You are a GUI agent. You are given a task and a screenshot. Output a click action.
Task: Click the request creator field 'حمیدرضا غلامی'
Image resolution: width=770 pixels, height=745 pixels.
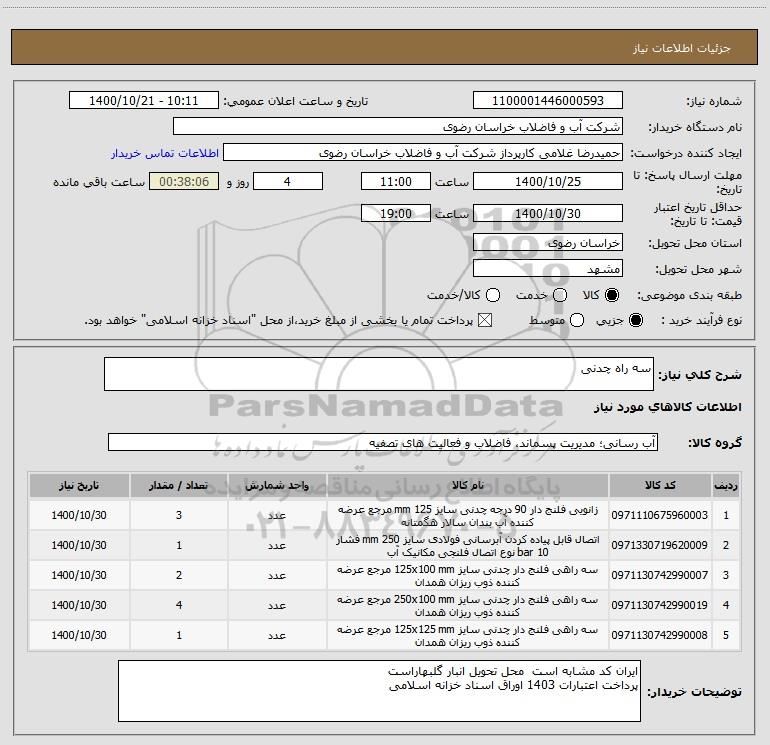423,153
